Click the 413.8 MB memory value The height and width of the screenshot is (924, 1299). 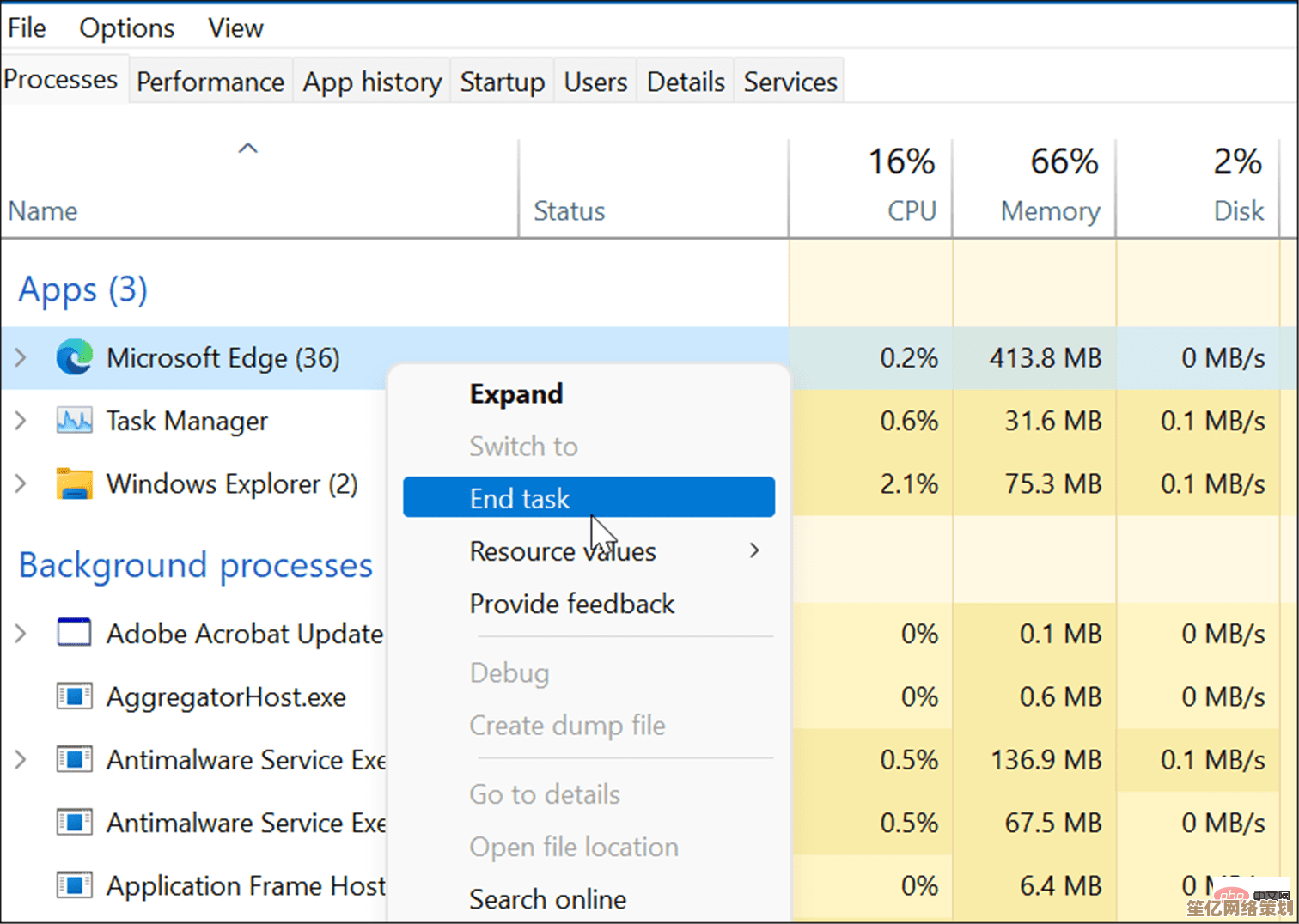coord(1046,357)
